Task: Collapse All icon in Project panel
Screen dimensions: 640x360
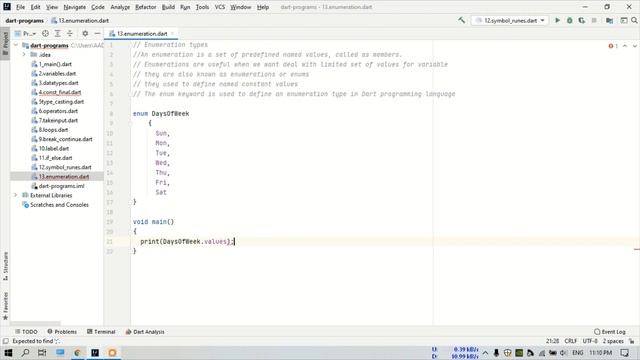Action: 70,33
